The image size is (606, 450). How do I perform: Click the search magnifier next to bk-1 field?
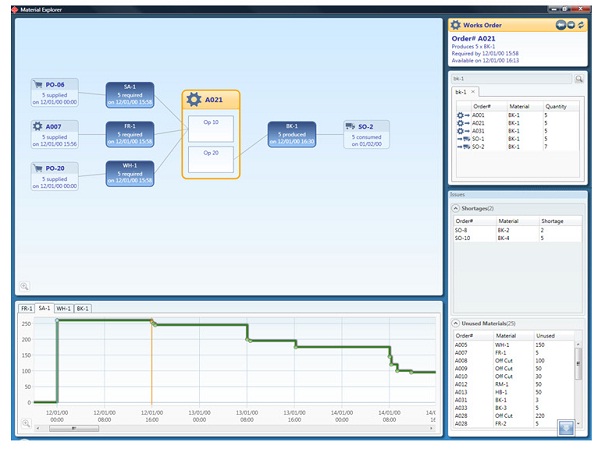579,78
